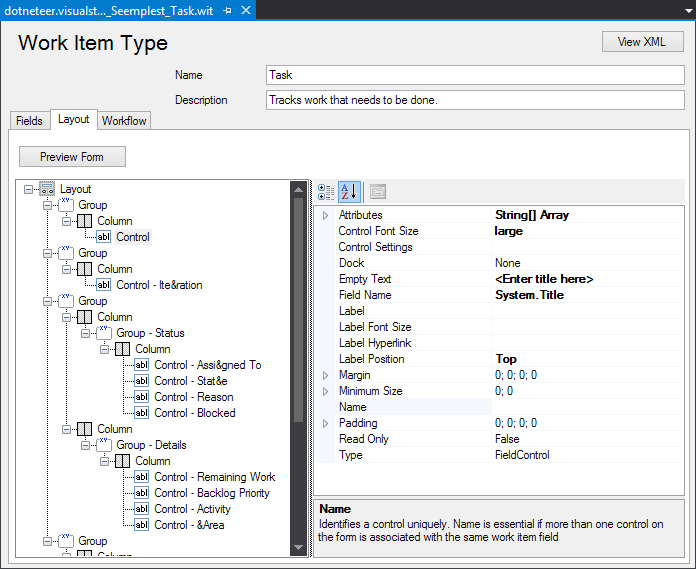Click the column icon above Control - Ite&ration
Image resolution: width=696 pixels, height=569 pixels.
coord(84,269)
